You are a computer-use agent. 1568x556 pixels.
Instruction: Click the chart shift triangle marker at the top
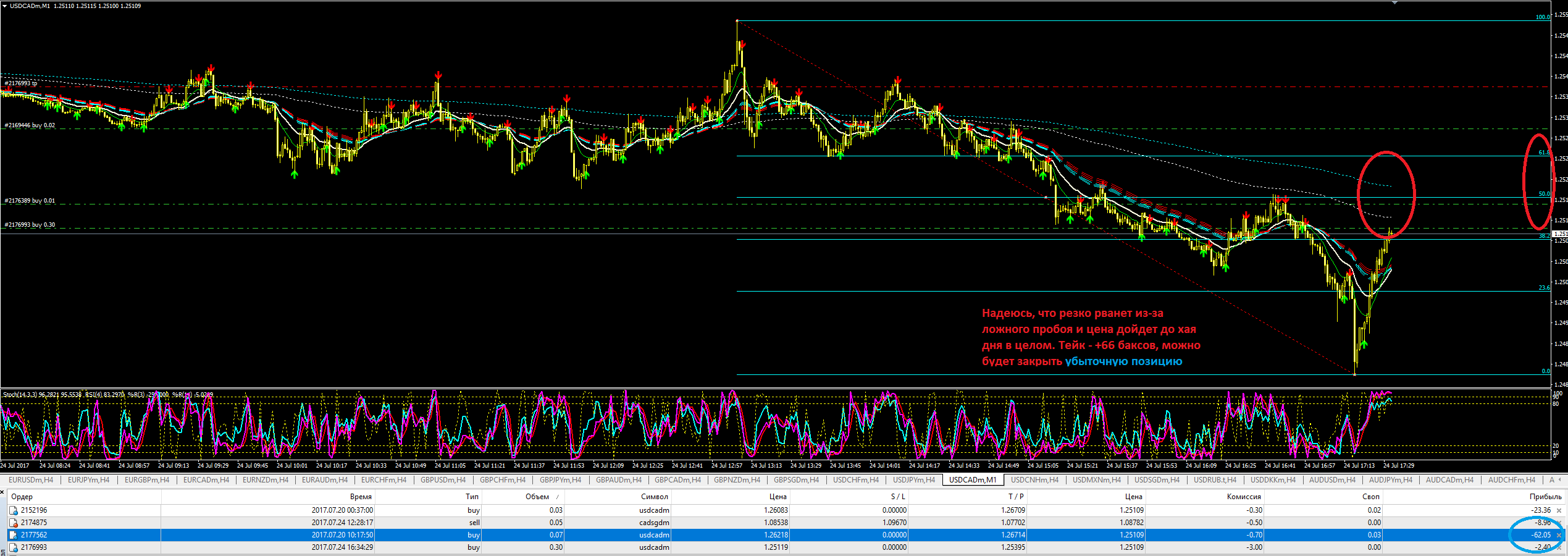(x=1394, y=3)
